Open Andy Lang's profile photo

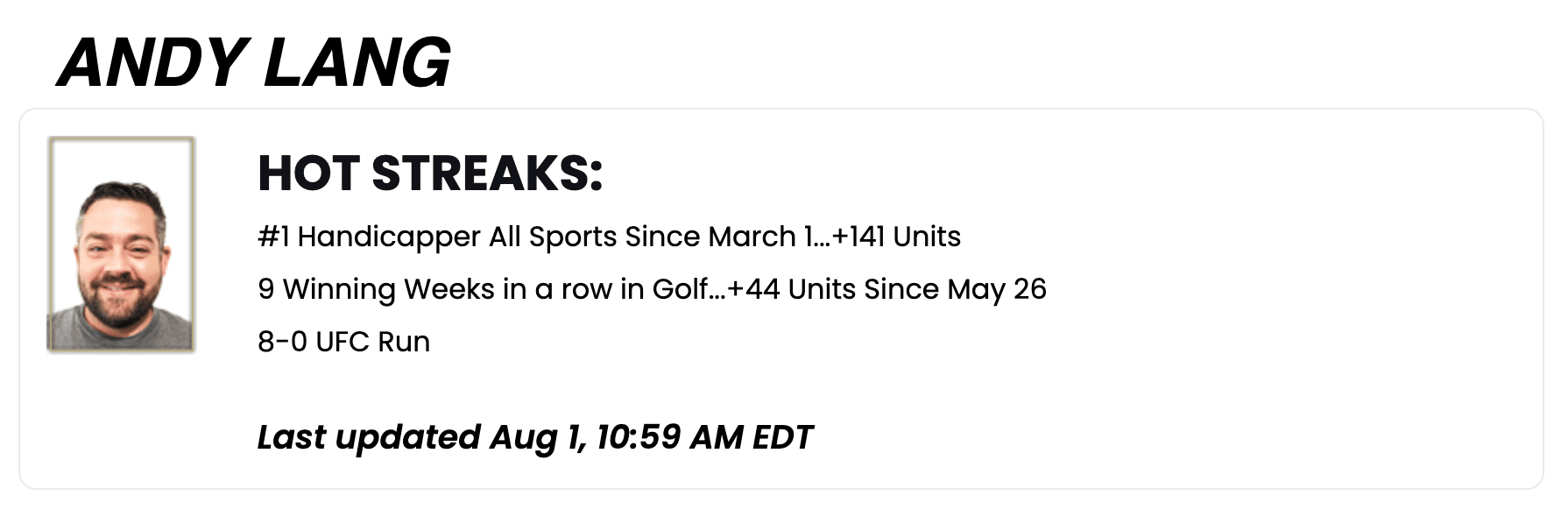(121, 244)
